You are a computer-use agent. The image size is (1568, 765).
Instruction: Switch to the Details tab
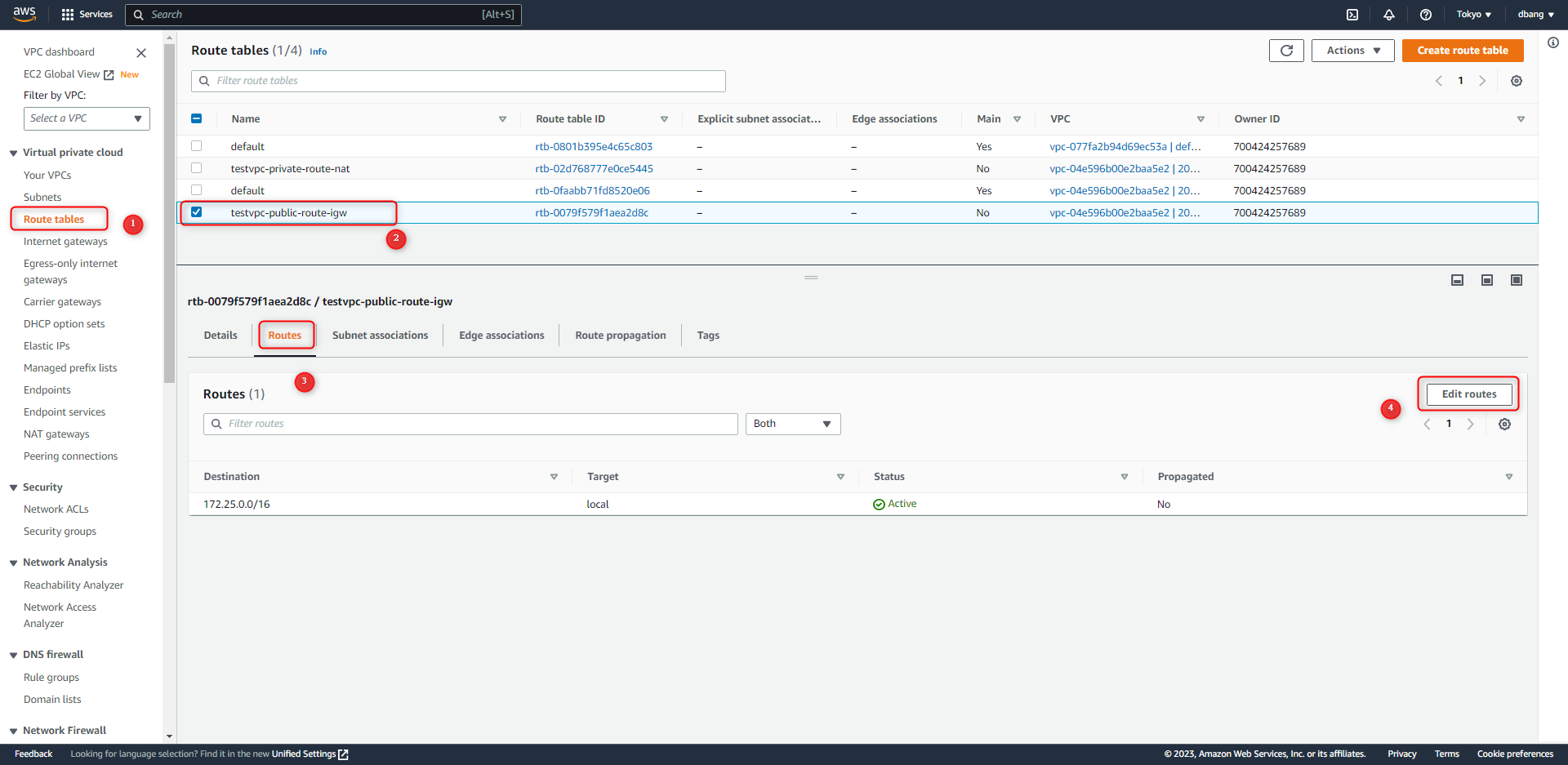(220, 336)
